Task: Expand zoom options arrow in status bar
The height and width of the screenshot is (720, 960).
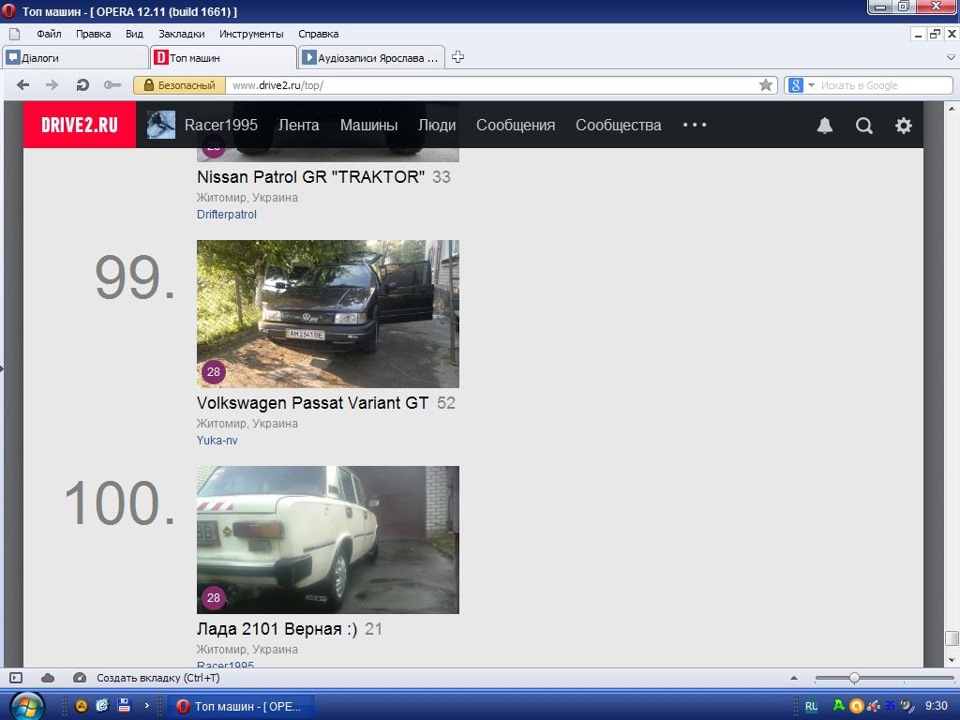Action: pyautogui.click(x=794, y=678)
